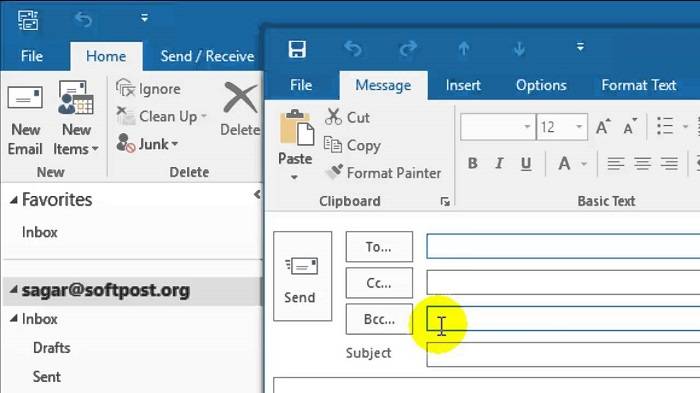The height and width of the screenshot is (393, 700).
Task: Click the Paste clipboard icon
Action: [x=296, y=128]
